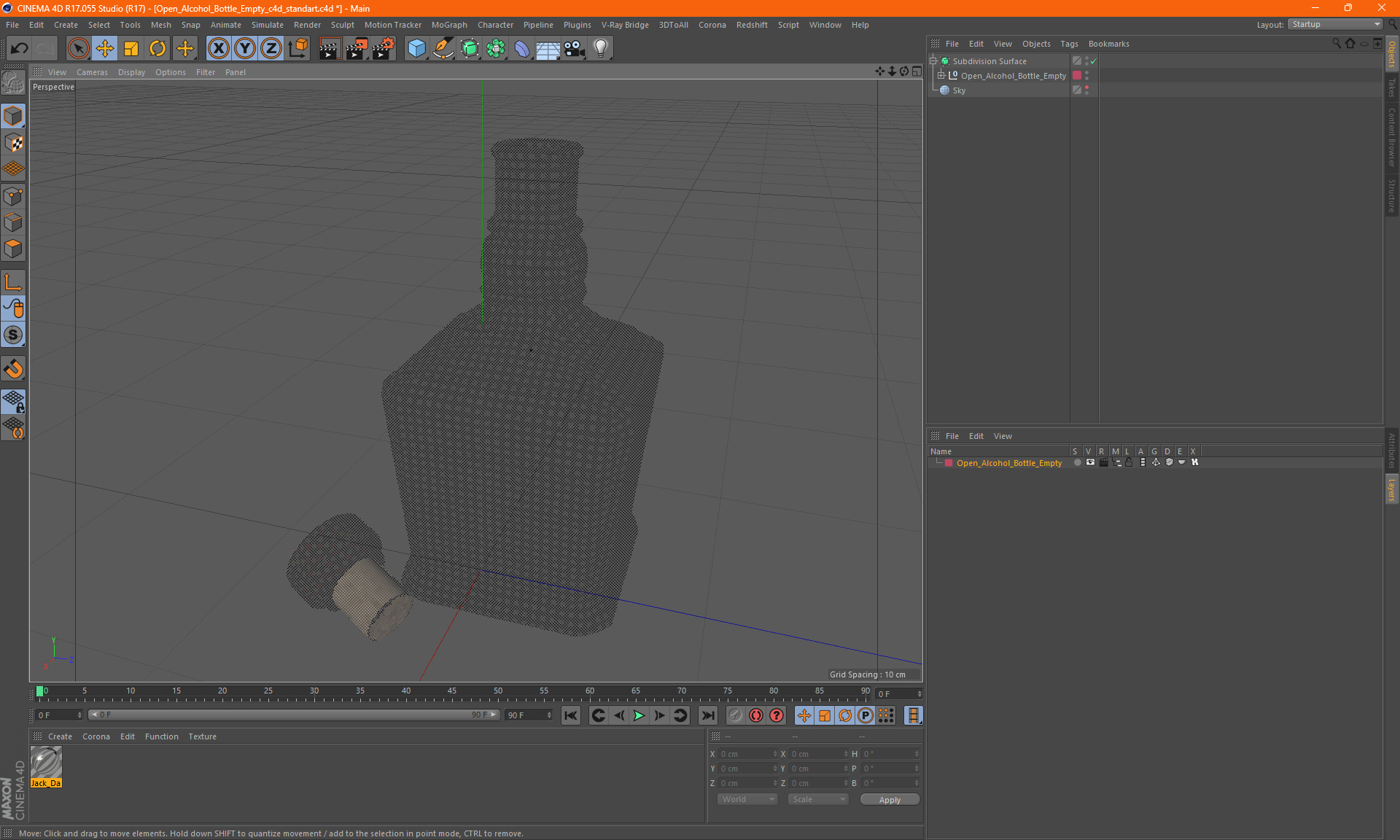Click X position field in coordinates
The width and height of the screenshot is (1400, 840).
(747, 754)
